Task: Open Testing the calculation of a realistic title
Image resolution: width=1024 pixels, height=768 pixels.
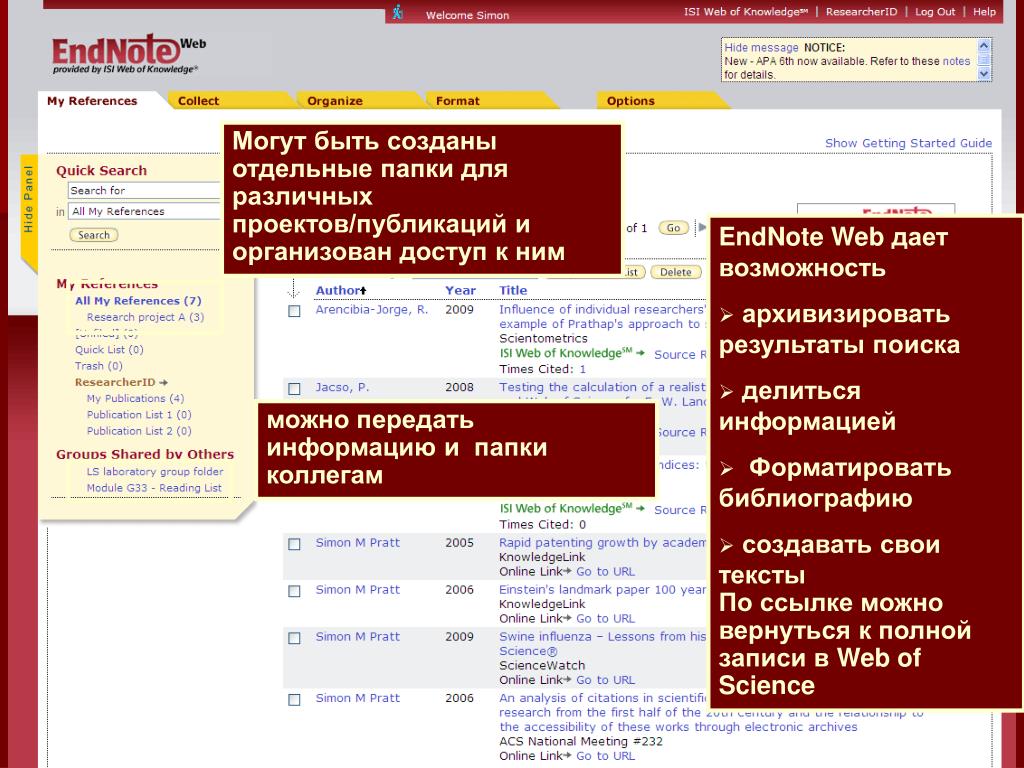Action: (x=602, y=387)
